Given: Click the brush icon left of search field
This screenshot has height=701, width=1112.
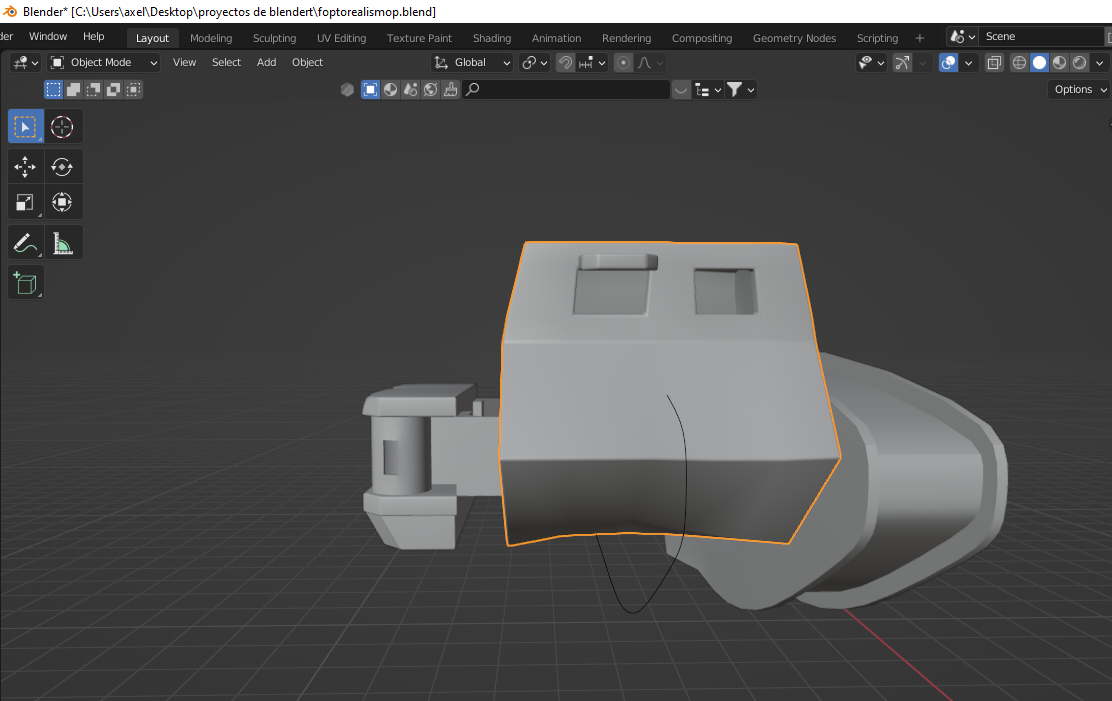Looking at the screenshot, I should (x=450, y=89).
